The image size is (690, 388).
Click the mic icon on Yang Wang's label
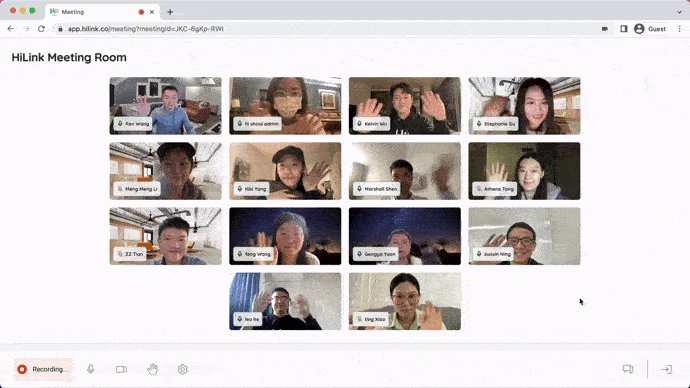240,254
